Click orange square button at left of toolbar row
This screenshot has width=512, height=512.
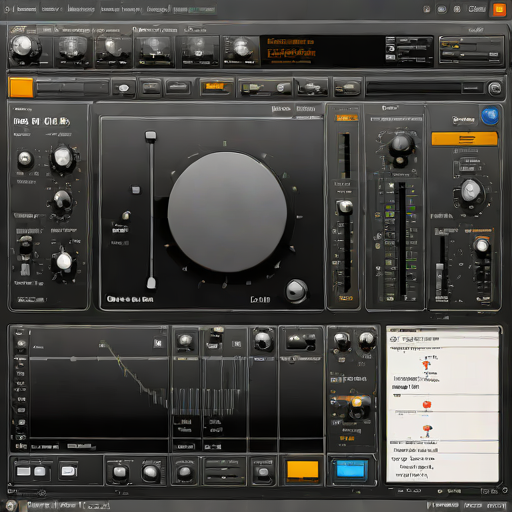pyautogui.click(x=21, y=88)
